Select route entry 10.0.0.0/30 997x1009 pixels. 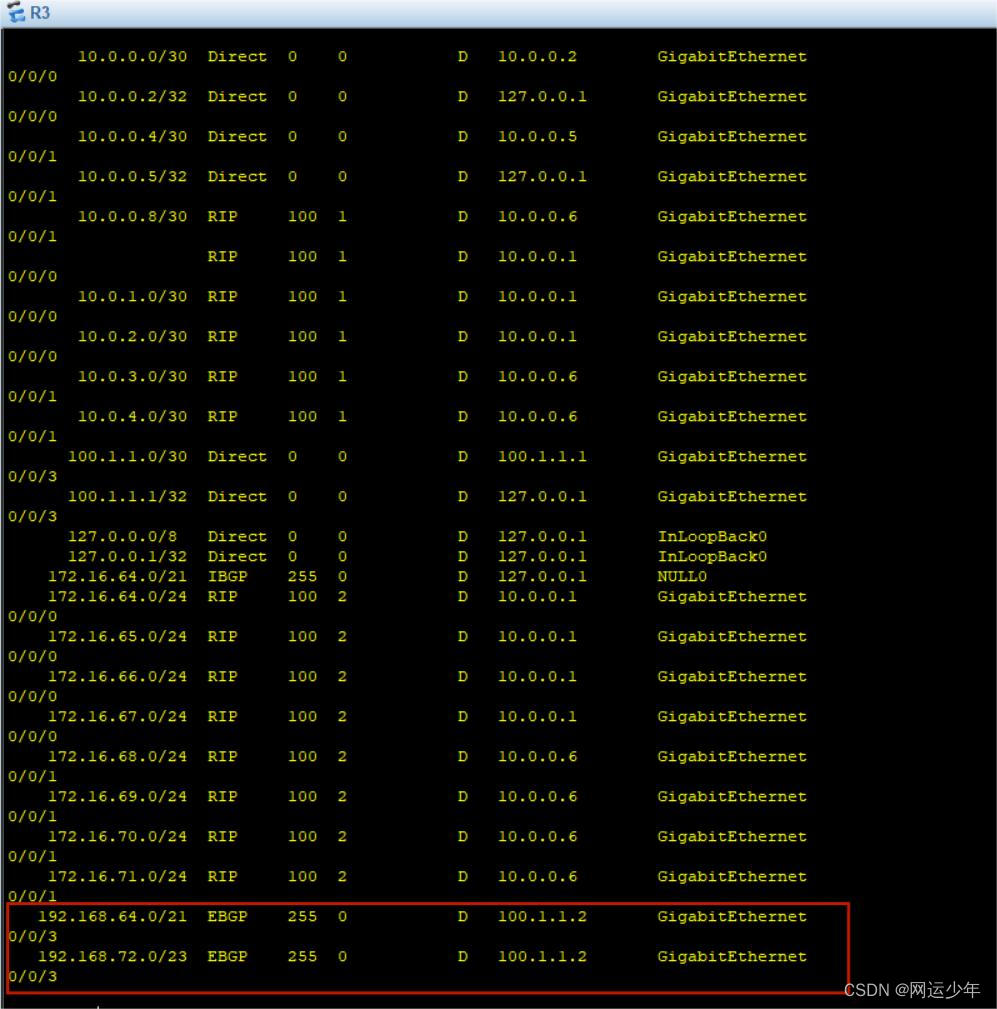click(133, 57)
